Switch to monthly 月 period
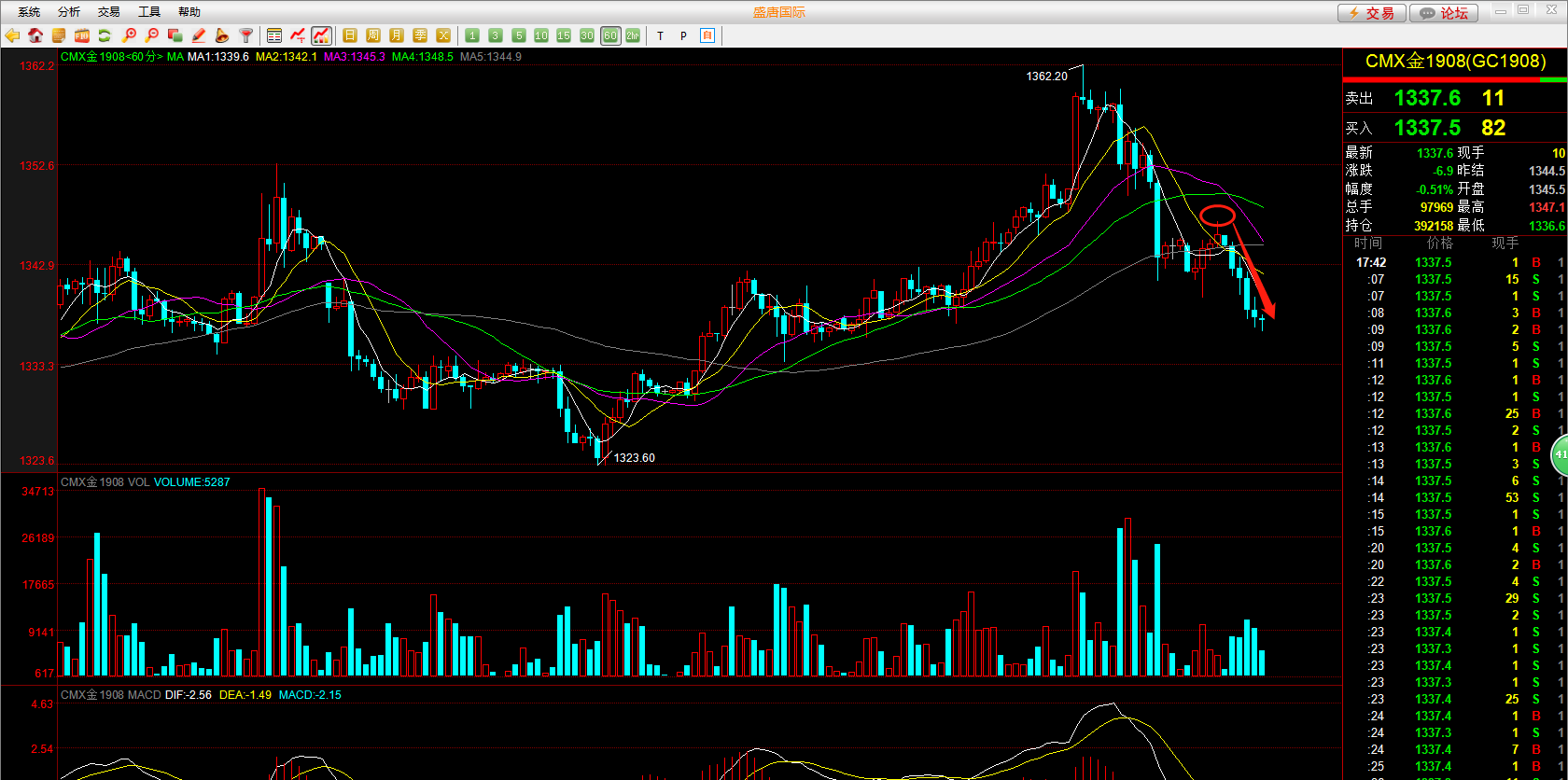 click(397, 35)
